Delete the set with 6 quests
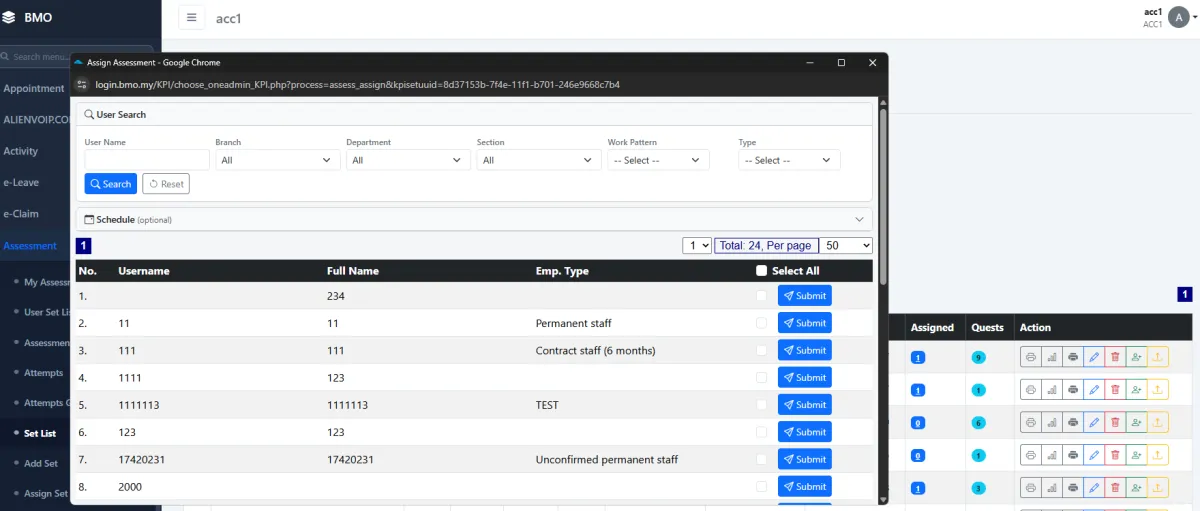 click(x=1115, y=422)
